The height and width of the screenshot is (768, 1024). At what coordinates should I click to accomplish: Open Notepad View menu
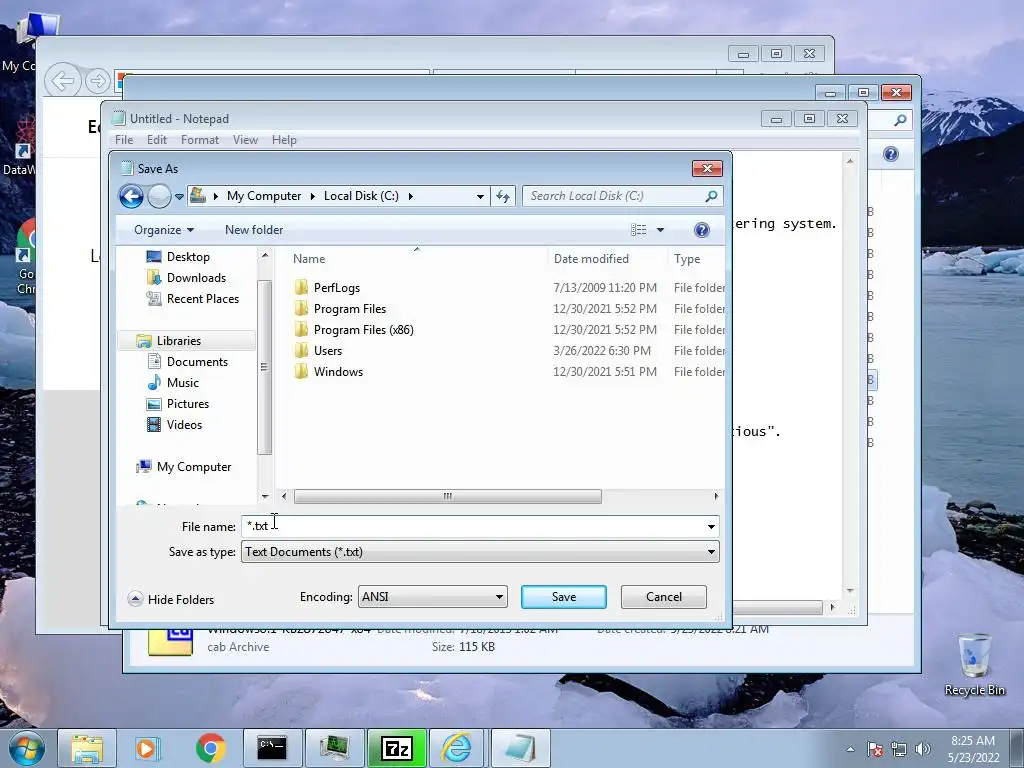tap(245, 140)
